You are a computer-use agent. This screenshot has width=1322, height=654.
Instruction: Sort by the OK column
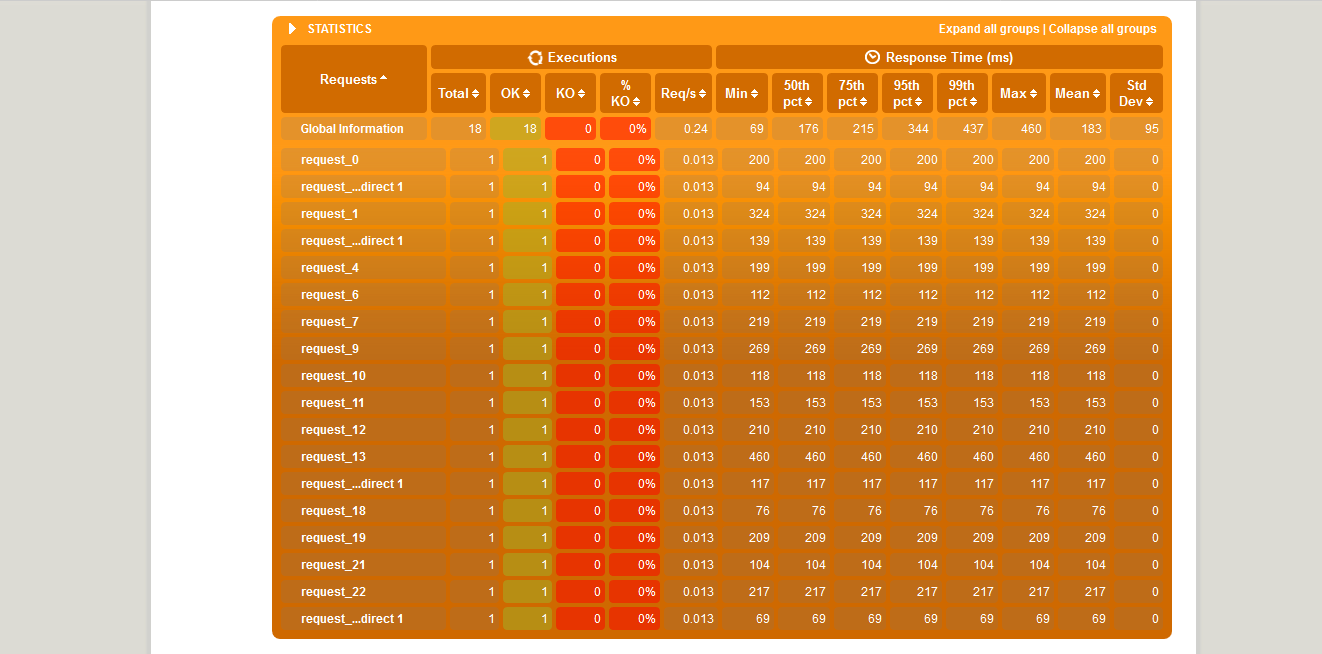click(x=530, y=94)
